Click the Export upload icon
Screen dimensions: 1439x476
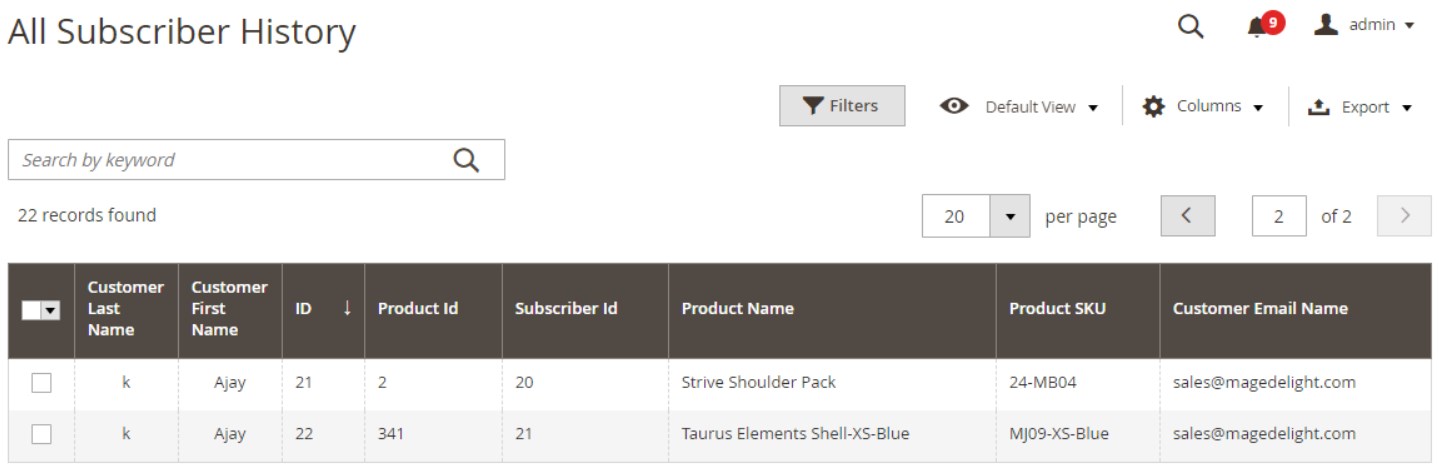1319,107
